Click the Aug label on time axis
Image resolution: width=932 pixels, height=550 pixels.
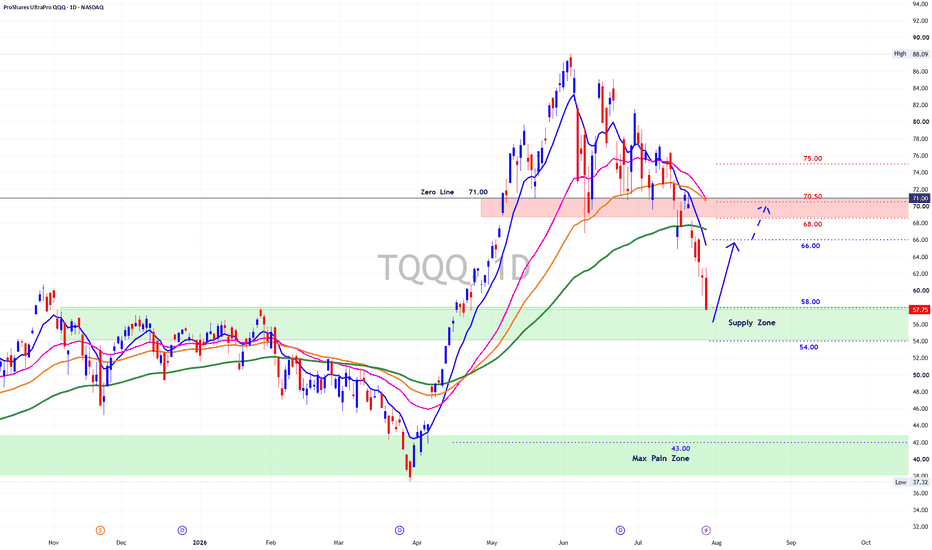click(x=716, y=542)
